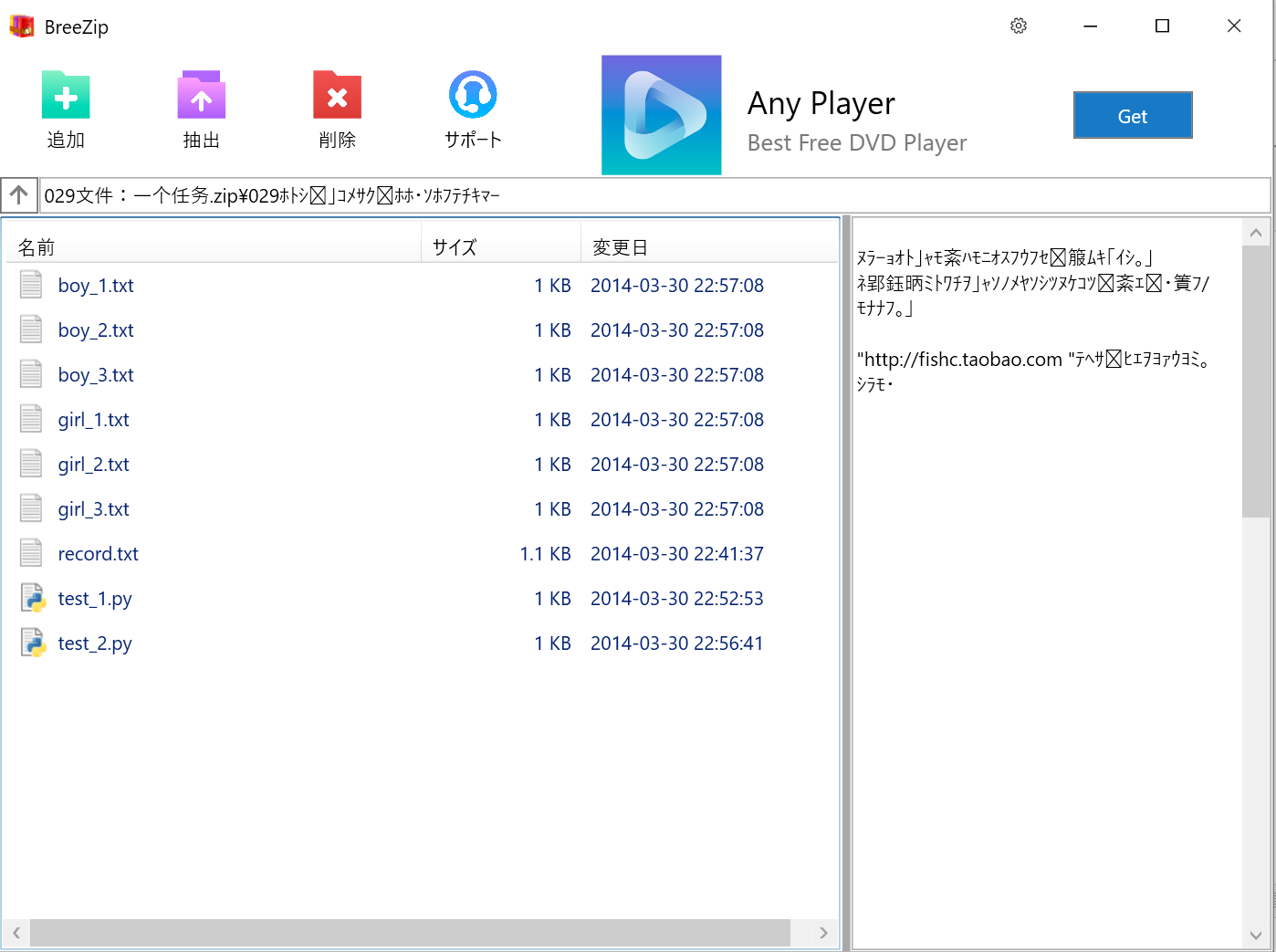Click the boy_2.txt file name
This screenshot has height=952, width=1276.
(96, 330)
